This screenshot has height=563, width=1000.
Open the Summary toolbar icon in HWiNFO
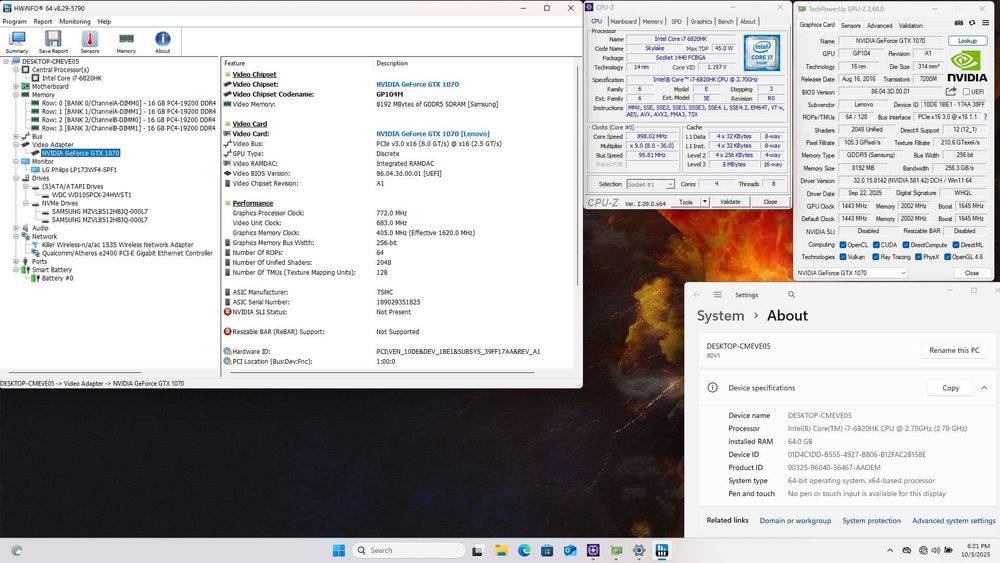click(17, 42)
